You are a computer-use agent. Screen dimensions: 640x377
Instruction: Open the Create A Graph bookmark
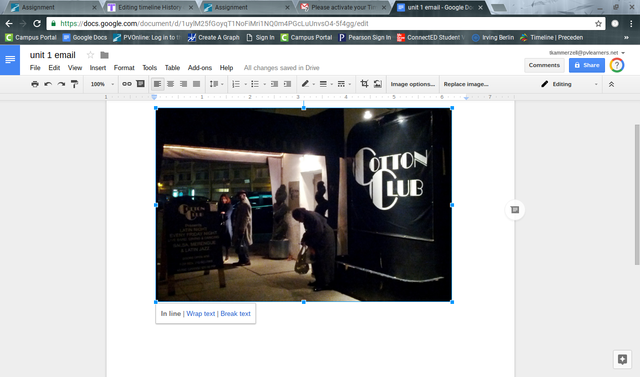pyautogui.click(x=213, y=38)
